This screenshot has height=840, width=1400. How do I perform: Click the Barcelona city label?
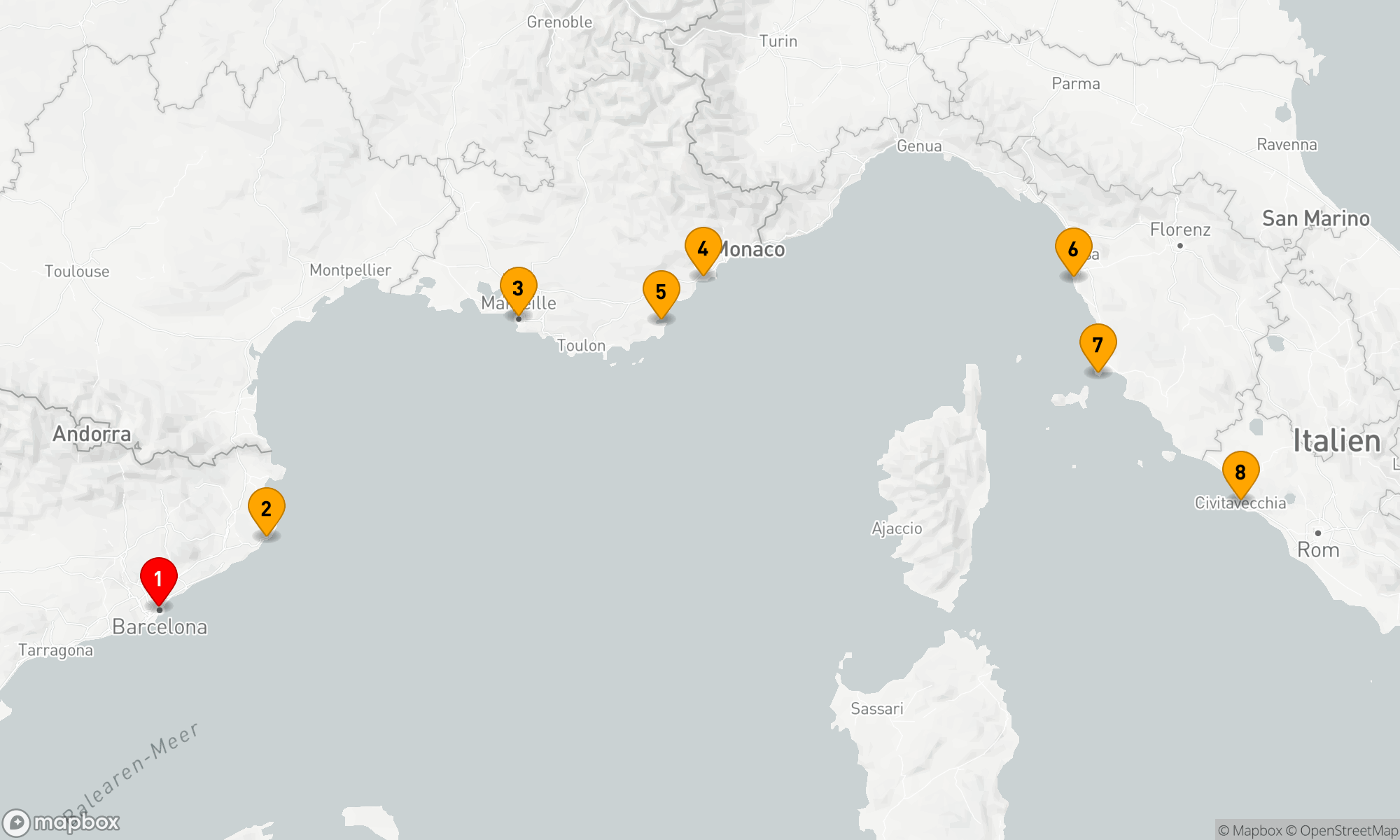coord(160,627)
